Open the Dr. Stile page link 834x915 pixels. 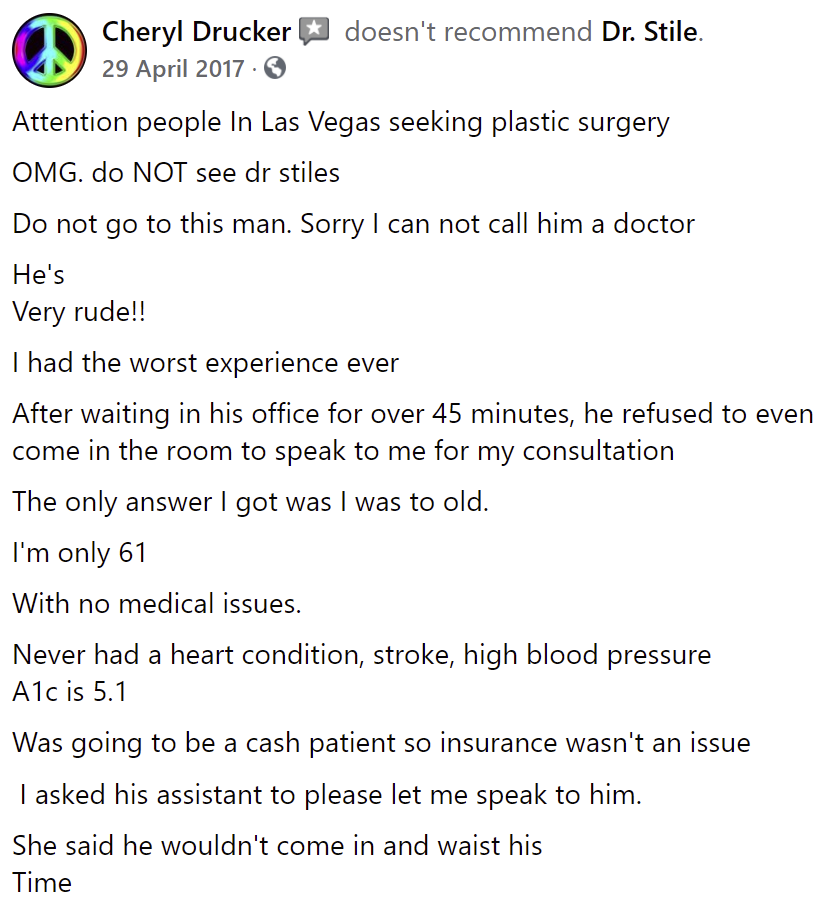tap(650, 32)
